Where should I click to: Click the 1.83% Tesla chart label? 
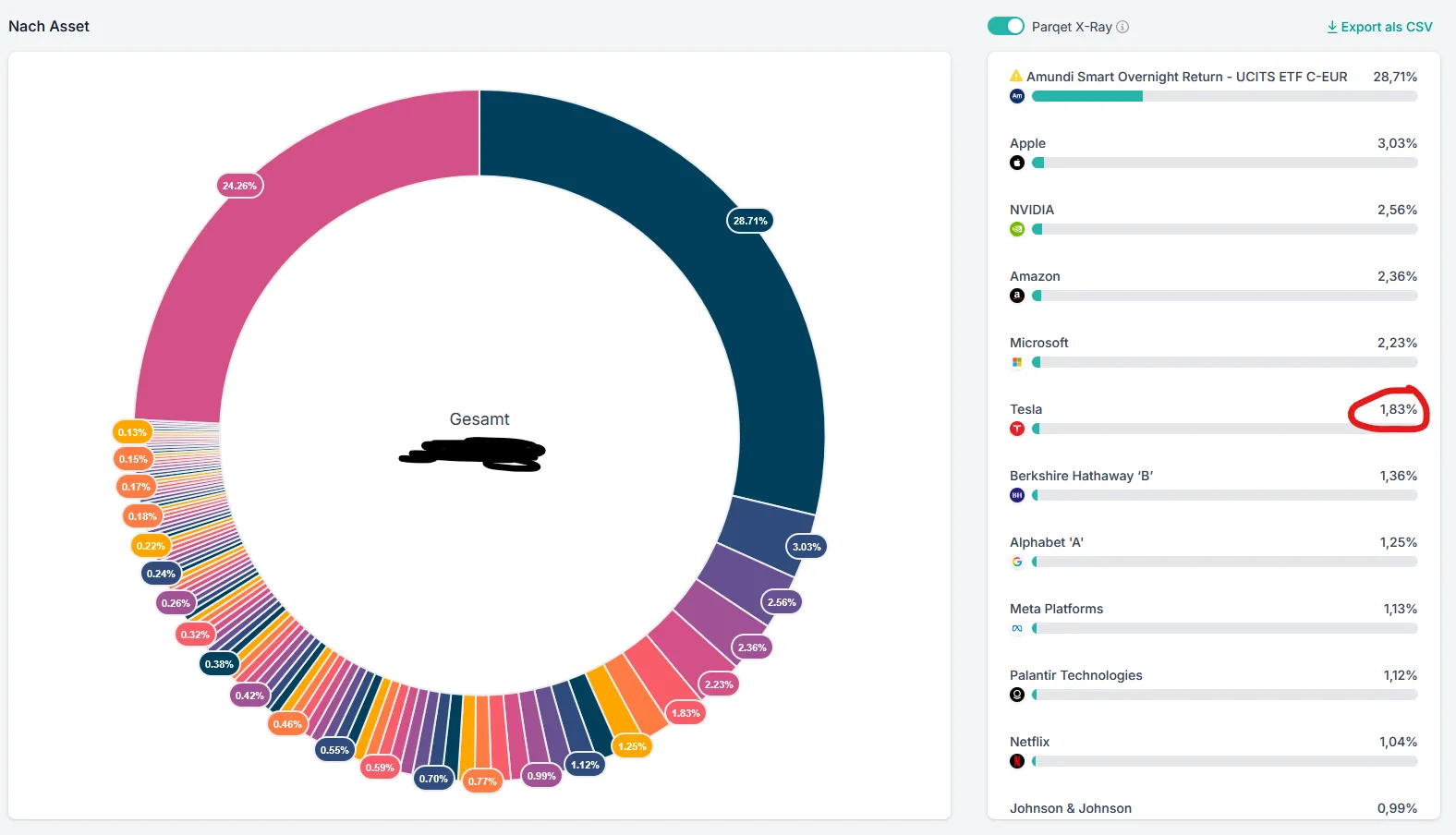(x=686, y=713)
